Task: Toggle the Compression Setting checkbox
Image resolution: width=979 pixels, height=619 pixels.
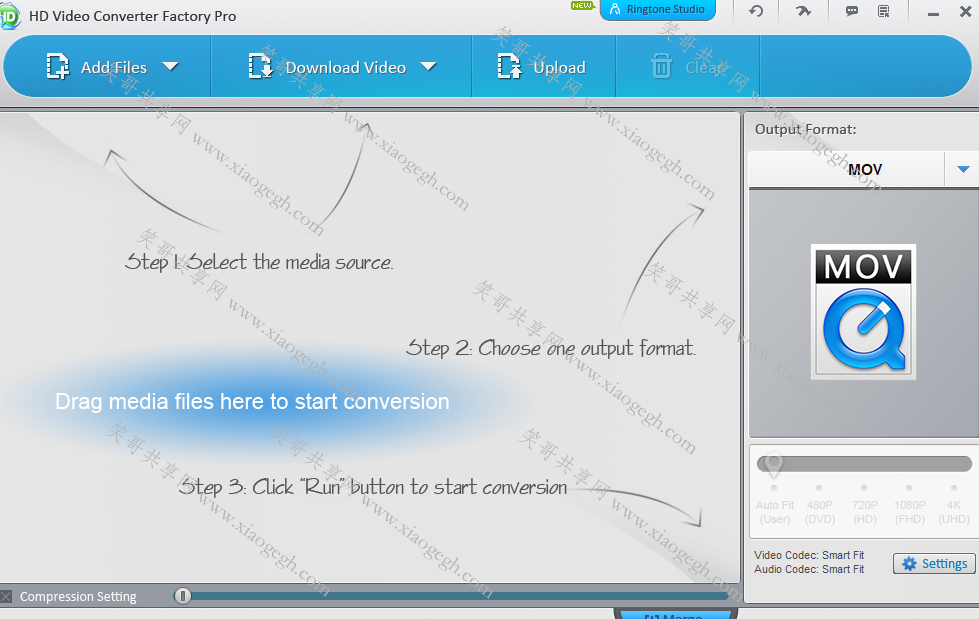Action: pyautogui.click(x=6, y=597)
